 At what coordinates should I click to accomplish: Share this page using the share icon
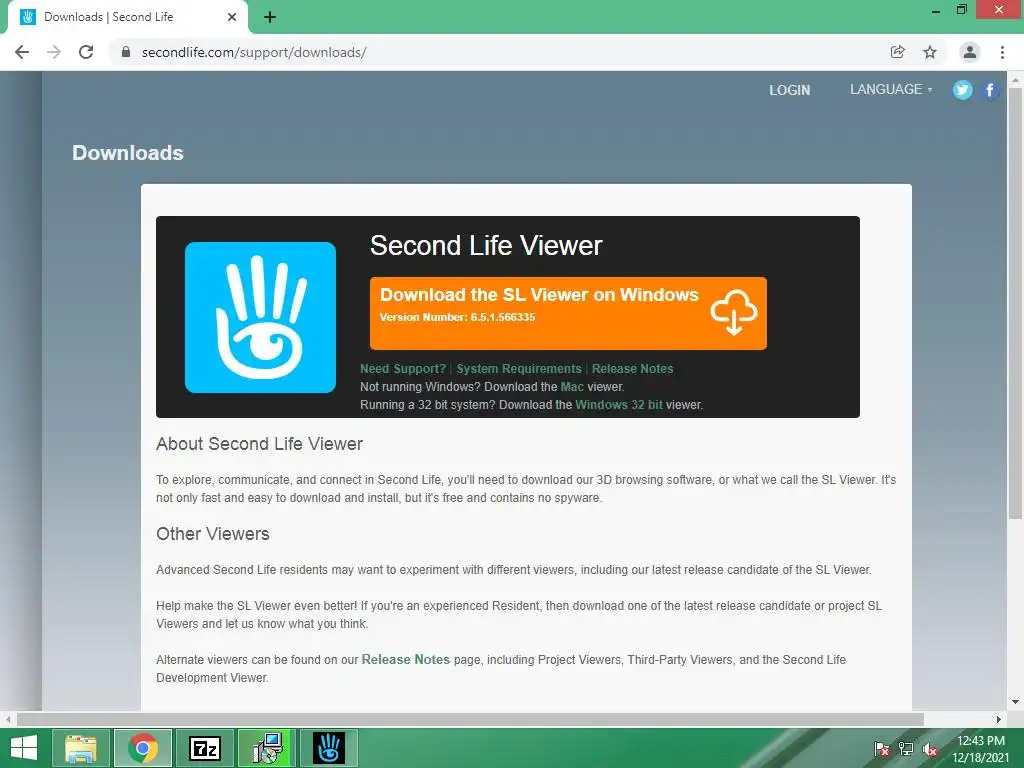pyautogui.click(x=898, y=52)
